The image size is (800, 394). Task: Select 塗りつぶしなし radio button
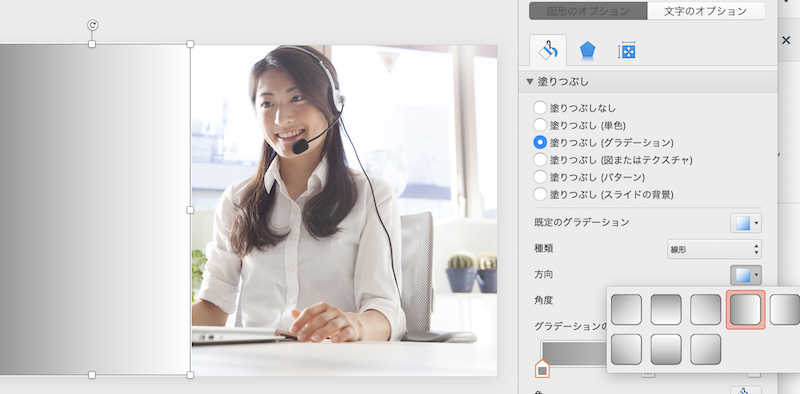(540, 108)
